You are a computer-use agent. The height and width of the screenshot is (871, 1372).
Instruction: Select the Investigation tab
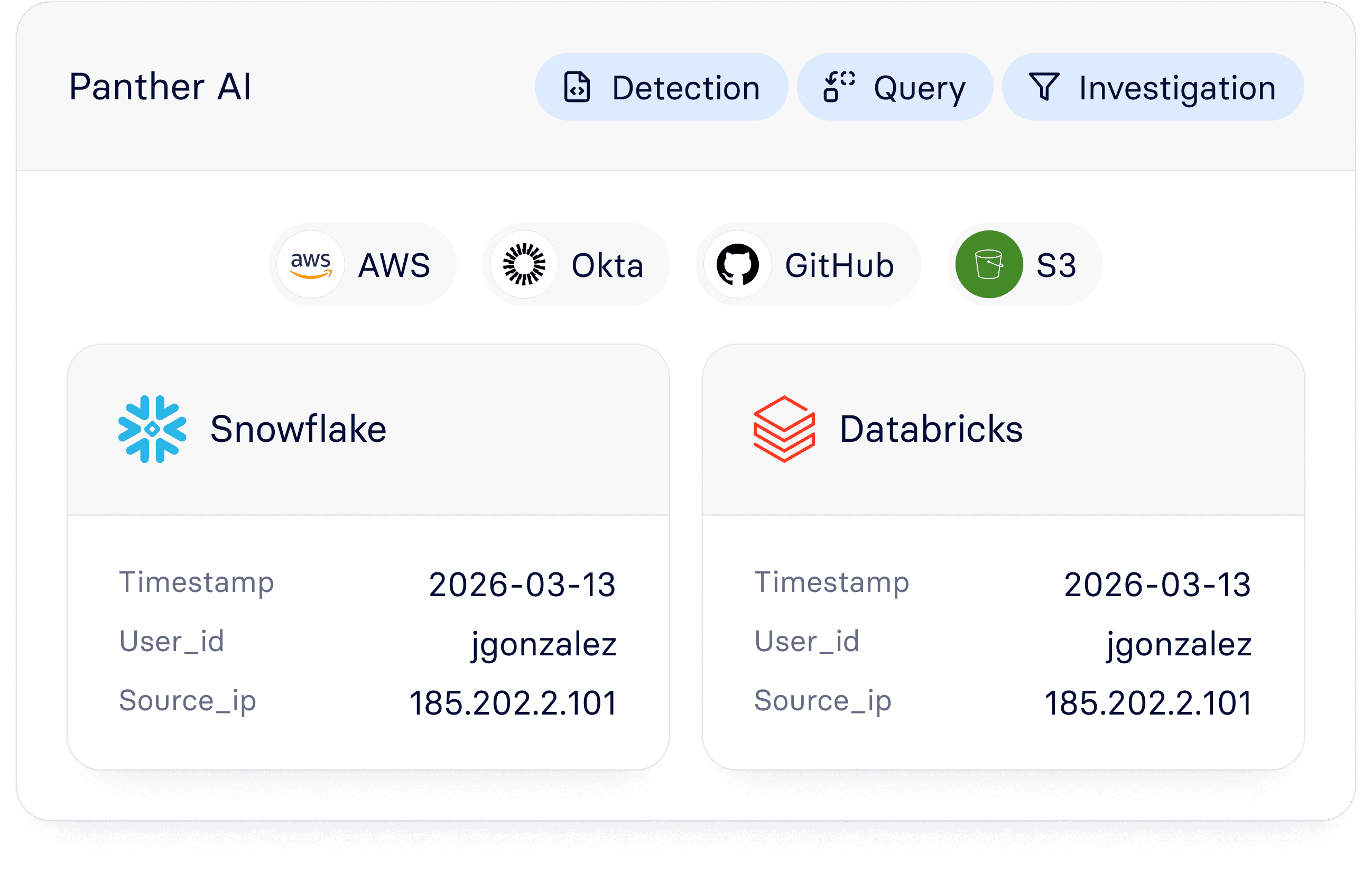[1177, 88]
